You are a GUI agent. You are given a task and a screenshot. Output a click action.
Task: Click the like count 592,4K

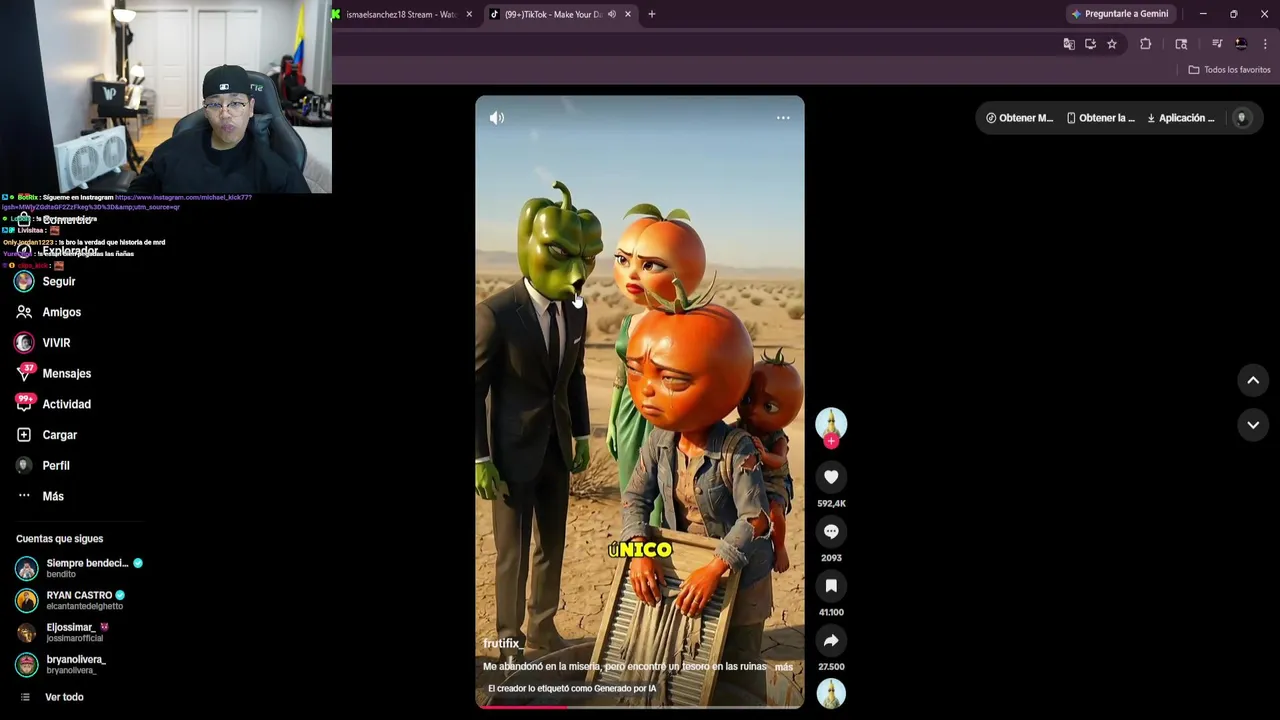[x=831, y=504]
